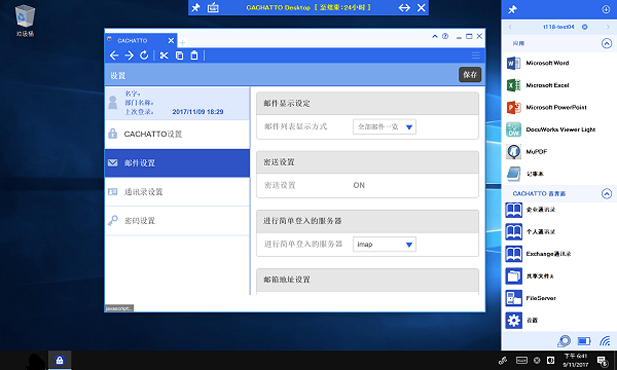Viewport: 617px width, 370px height.
Task: Go to previous session with left chevron
Action: point(510,27)
